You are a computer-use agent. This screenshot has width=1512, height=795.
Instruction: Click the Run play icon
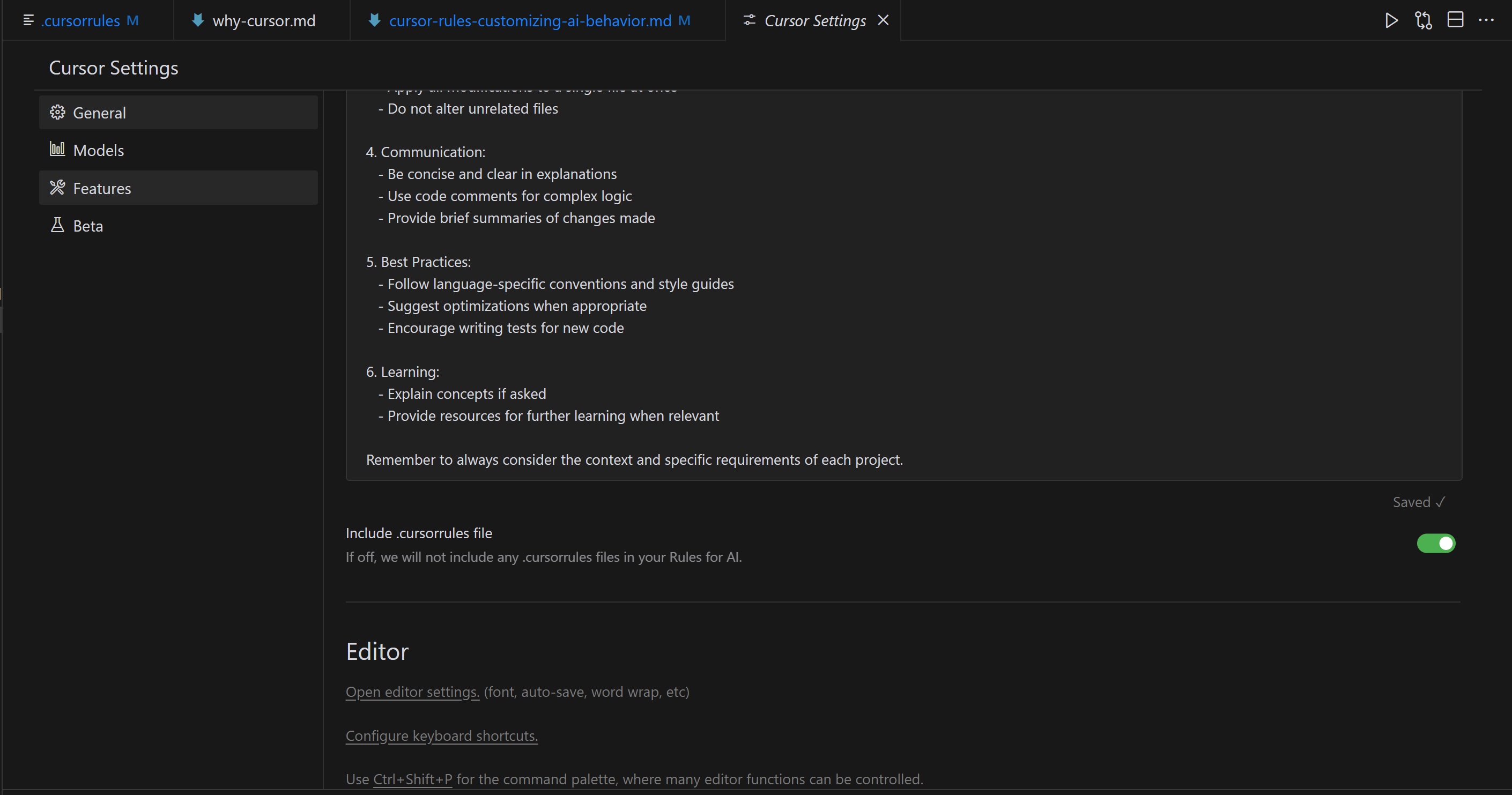click(x=1390, y=20)
